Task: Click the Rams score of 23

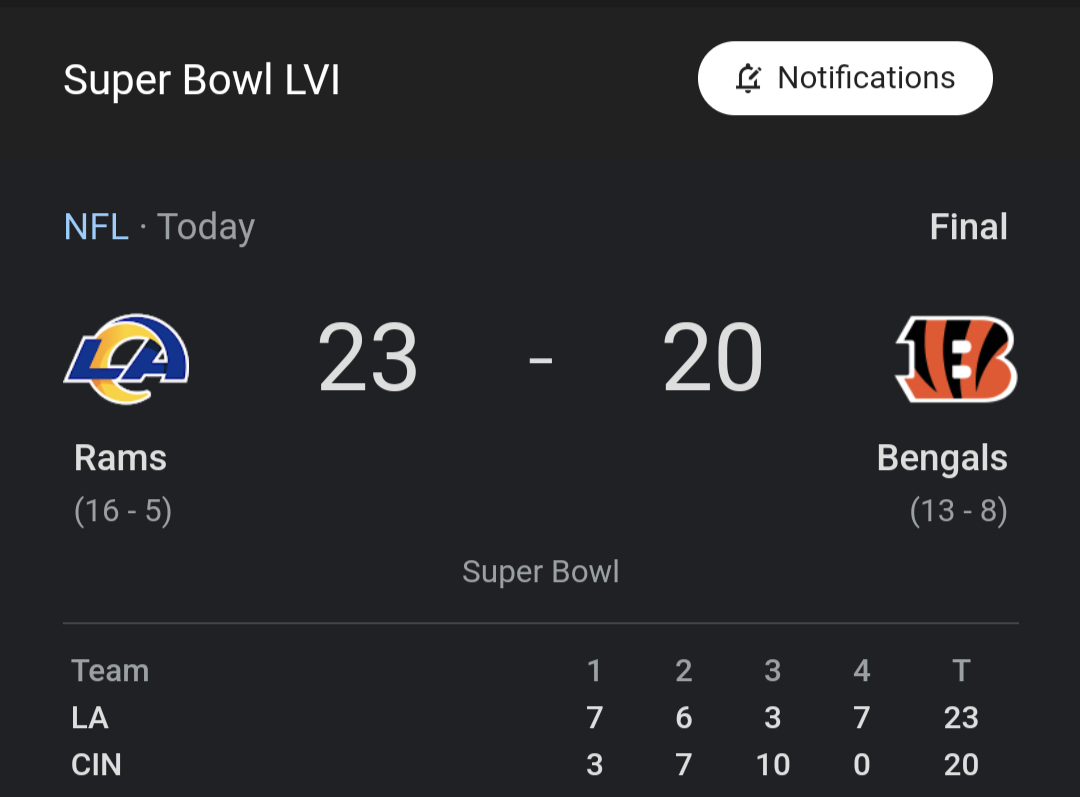Action: point(367,357)
